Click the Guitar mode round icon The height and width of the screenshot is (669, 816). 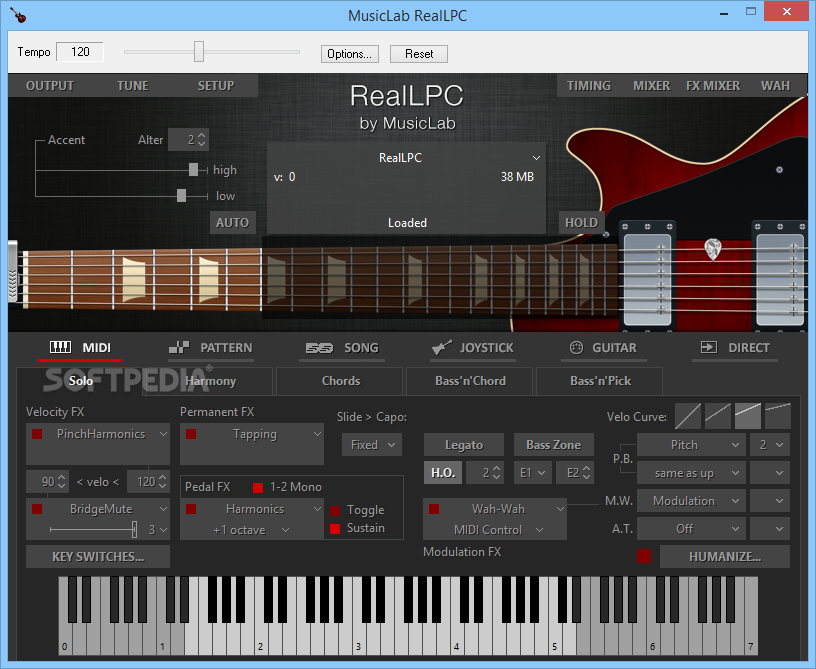pyautogui.click(x=576, y=348)
